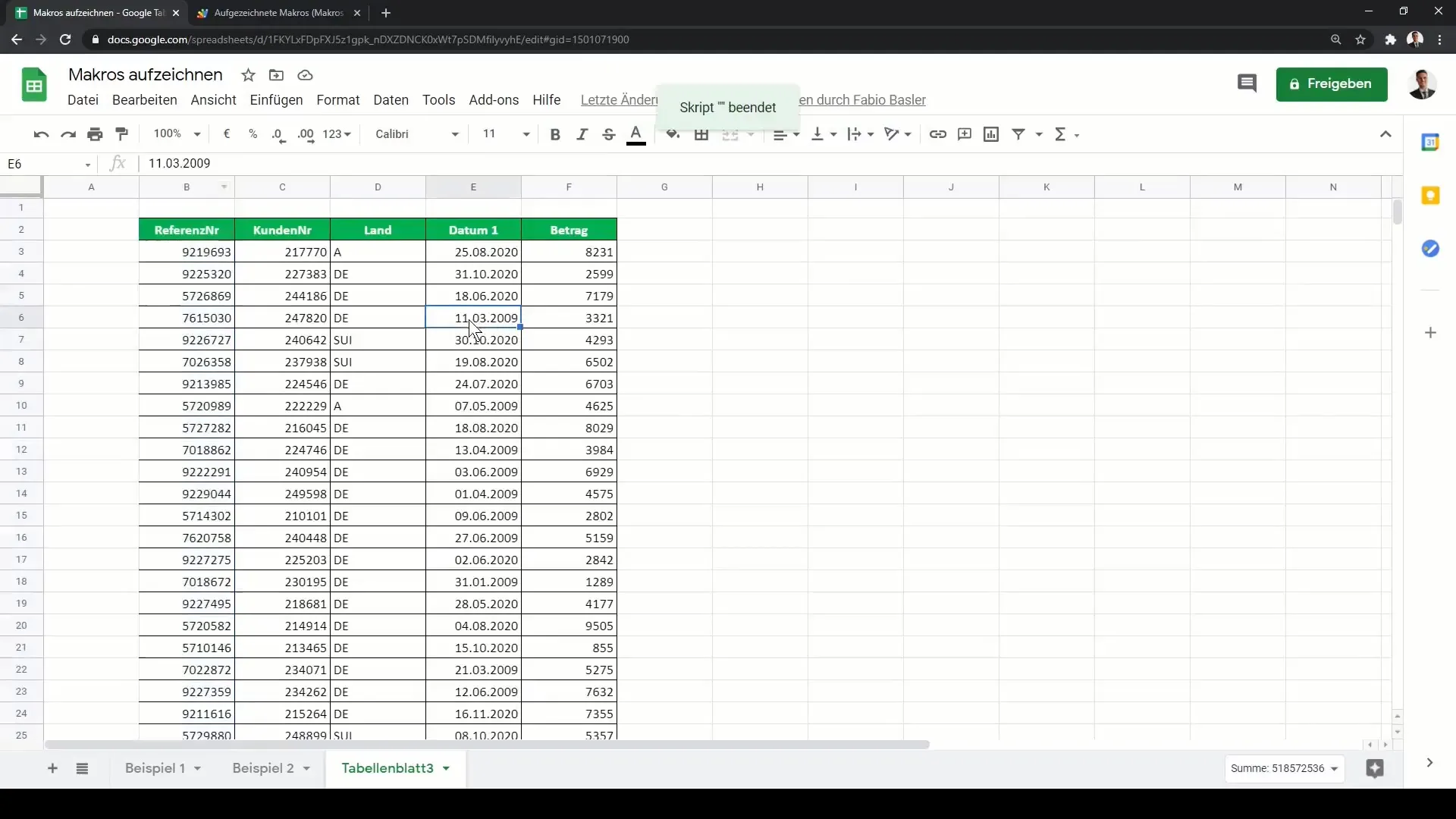Open the fill color bucket

[673, 134]
